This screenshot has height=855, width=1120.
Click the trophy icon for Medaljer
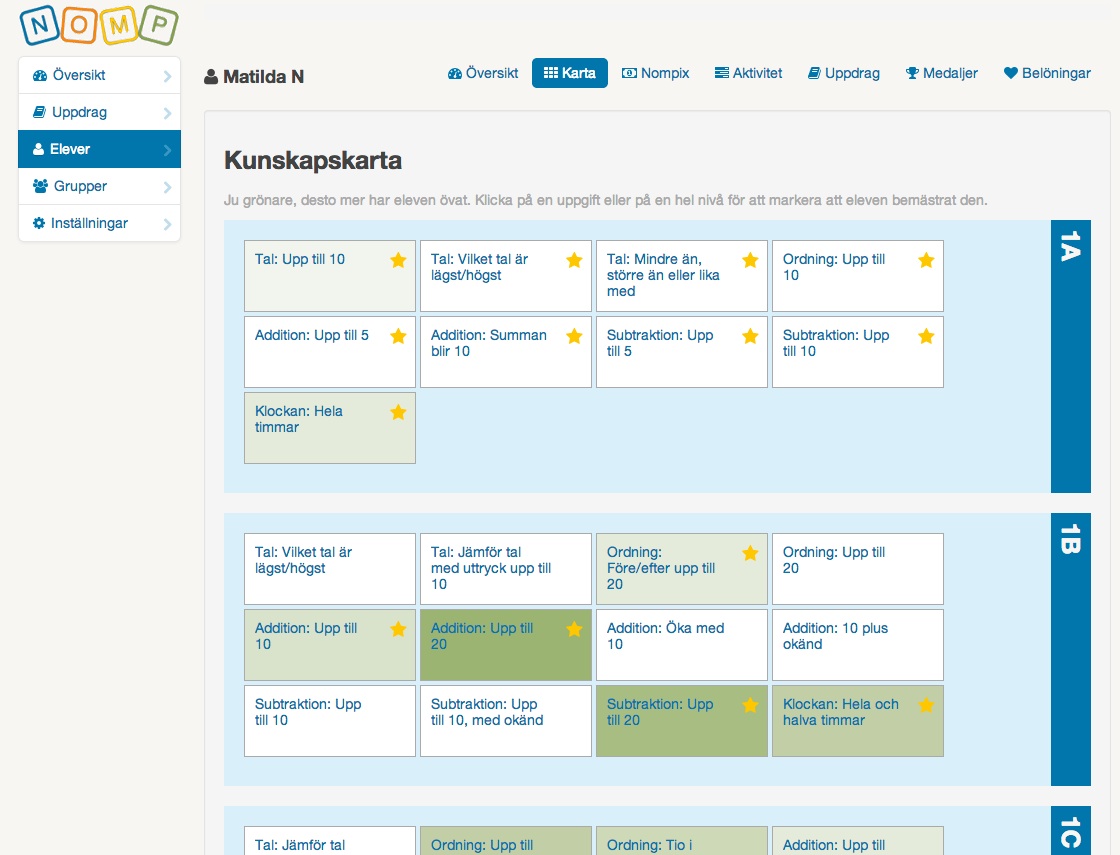pyautogui.click(x=911, y=72)
